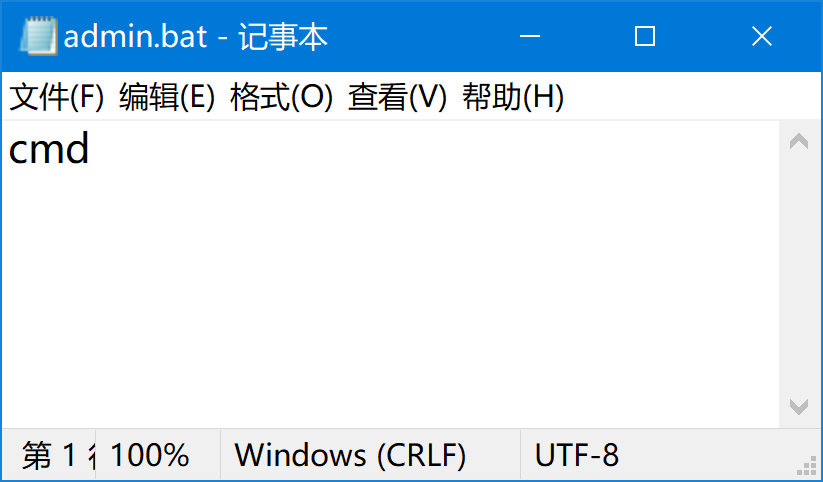Open the 帮助(H) menu
The image size is (823, 482).
pos(513,97)
